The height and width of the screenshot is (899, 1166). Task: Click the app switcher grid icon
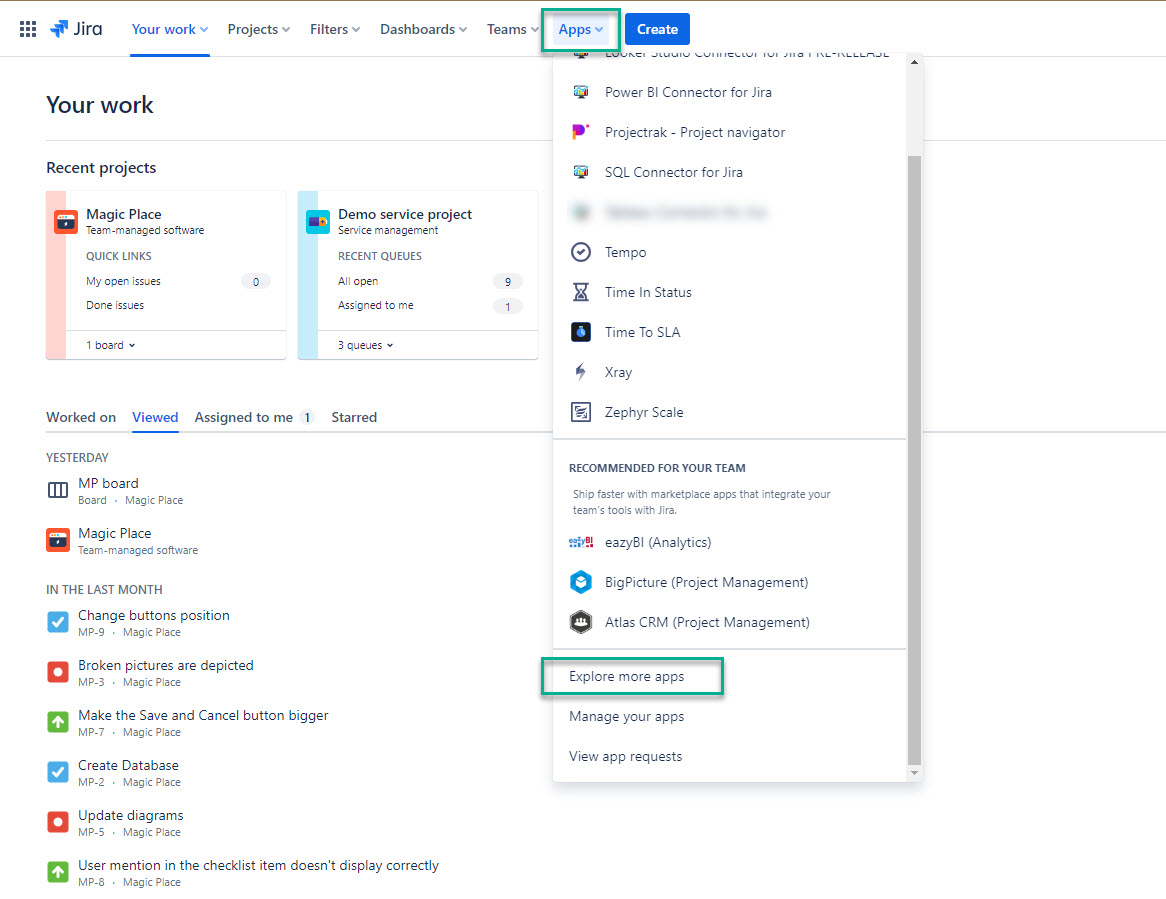27,28
